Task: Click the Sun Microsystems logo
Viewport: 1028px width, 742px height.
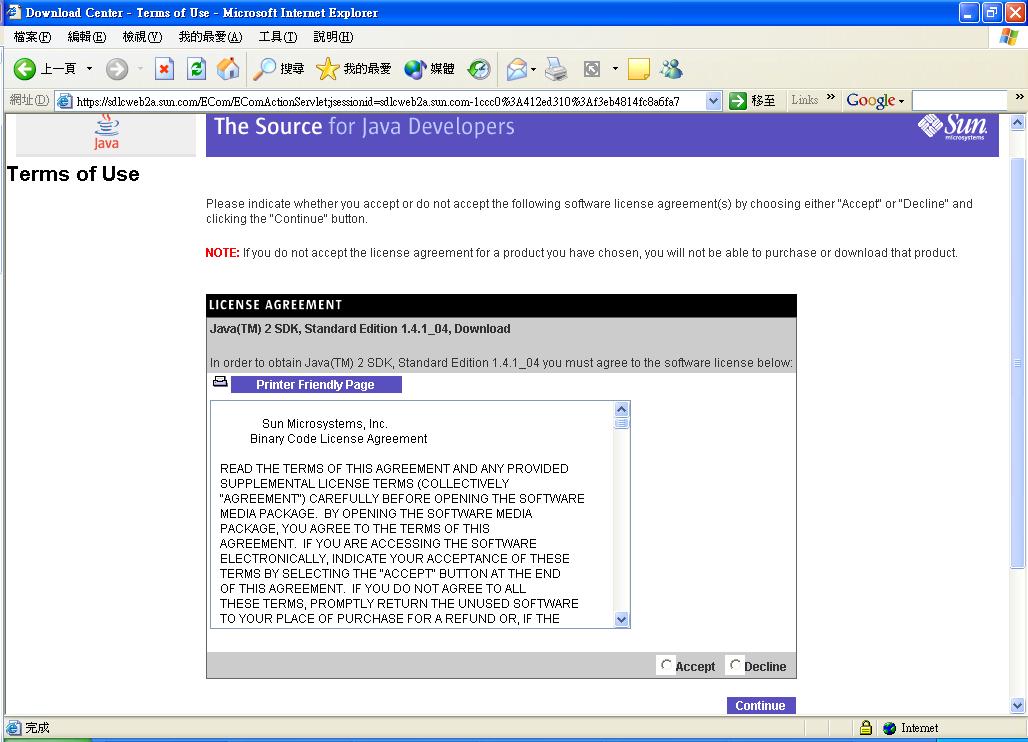Action: (x=952, y=127)
